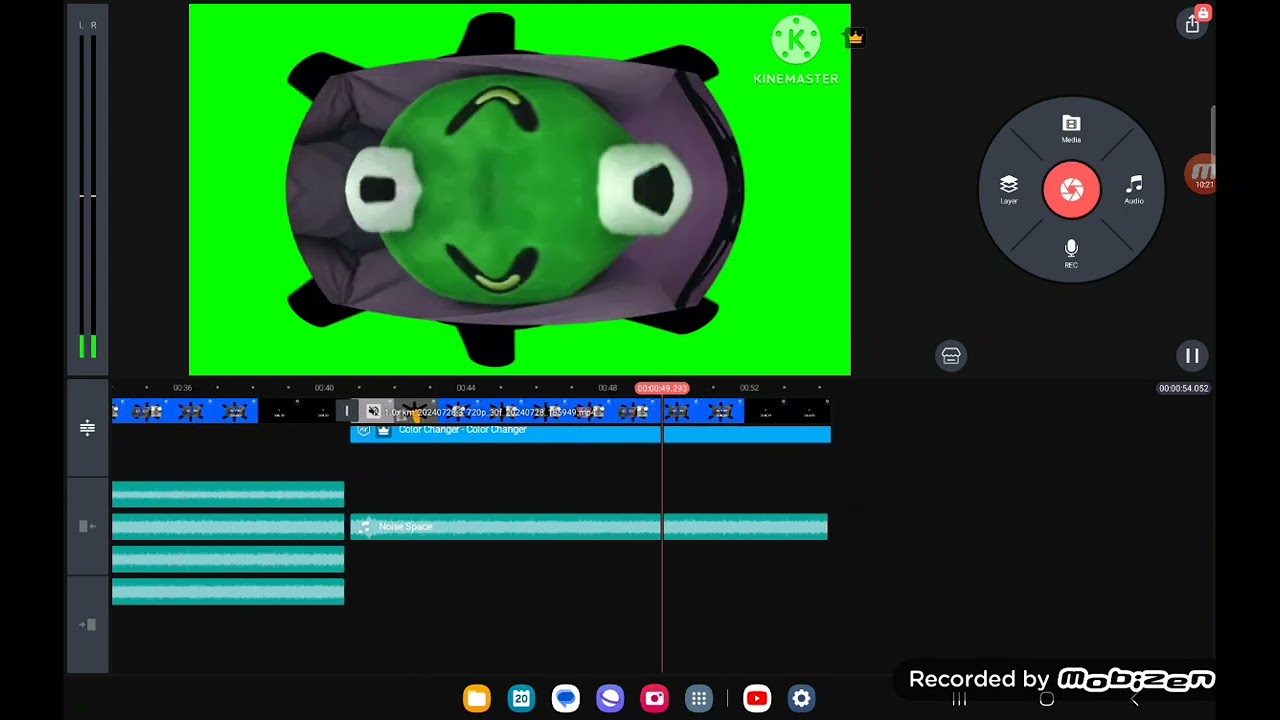This screenshot has width=1280, height=720.
Task: Open the Media browser in the wheel
Action: 1071,129
